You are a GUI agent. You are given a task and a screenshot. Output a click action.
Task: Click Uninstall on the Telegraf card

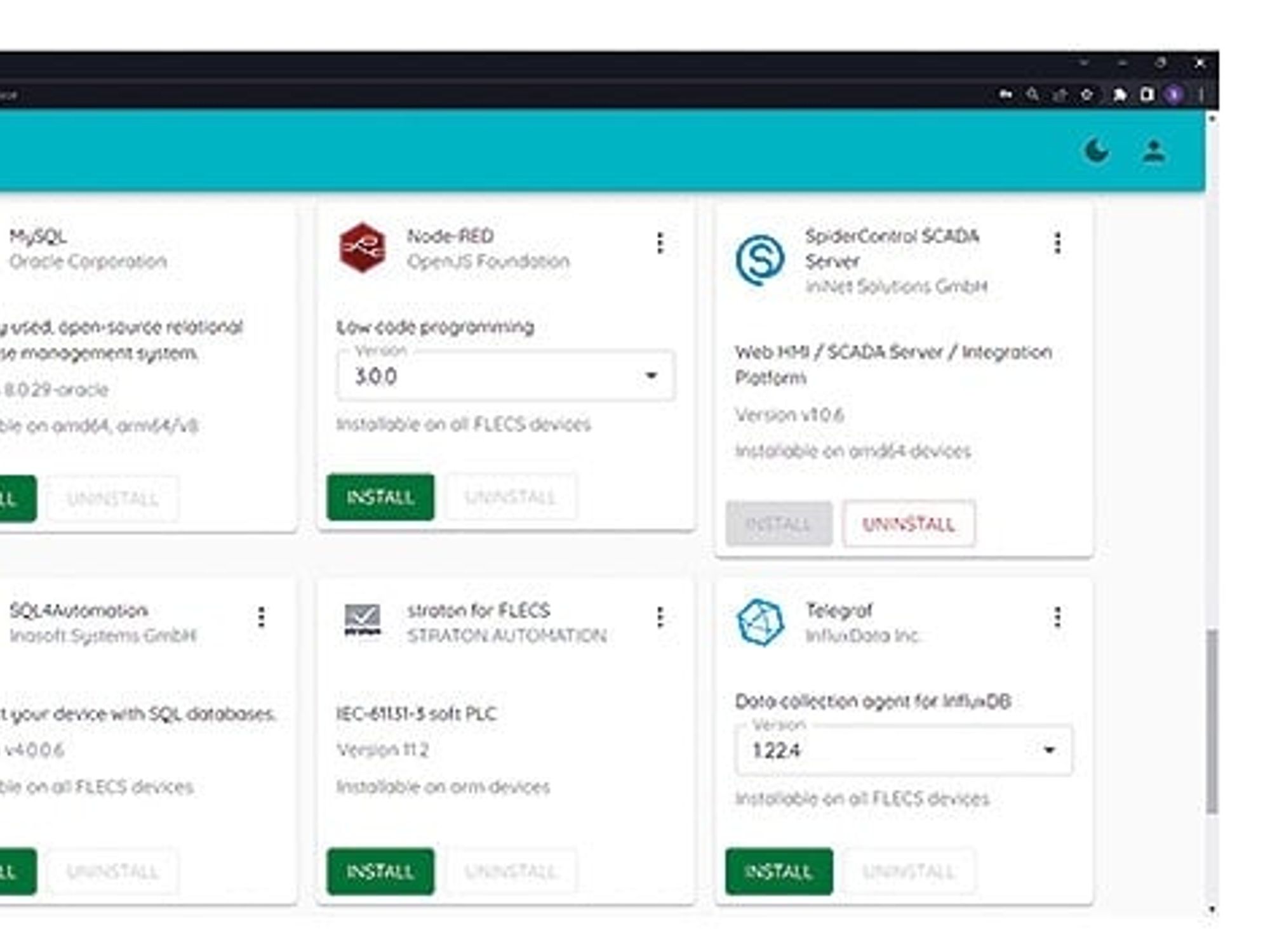[909, 871]
